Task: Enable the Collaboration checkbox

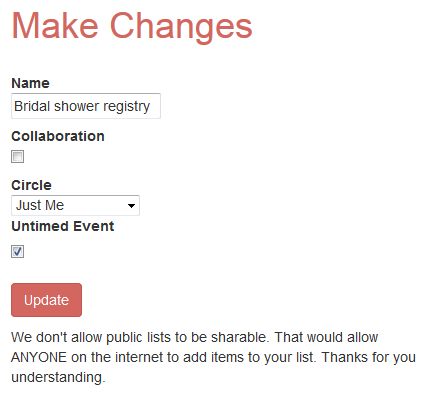Action: click(x=17, y=156)
